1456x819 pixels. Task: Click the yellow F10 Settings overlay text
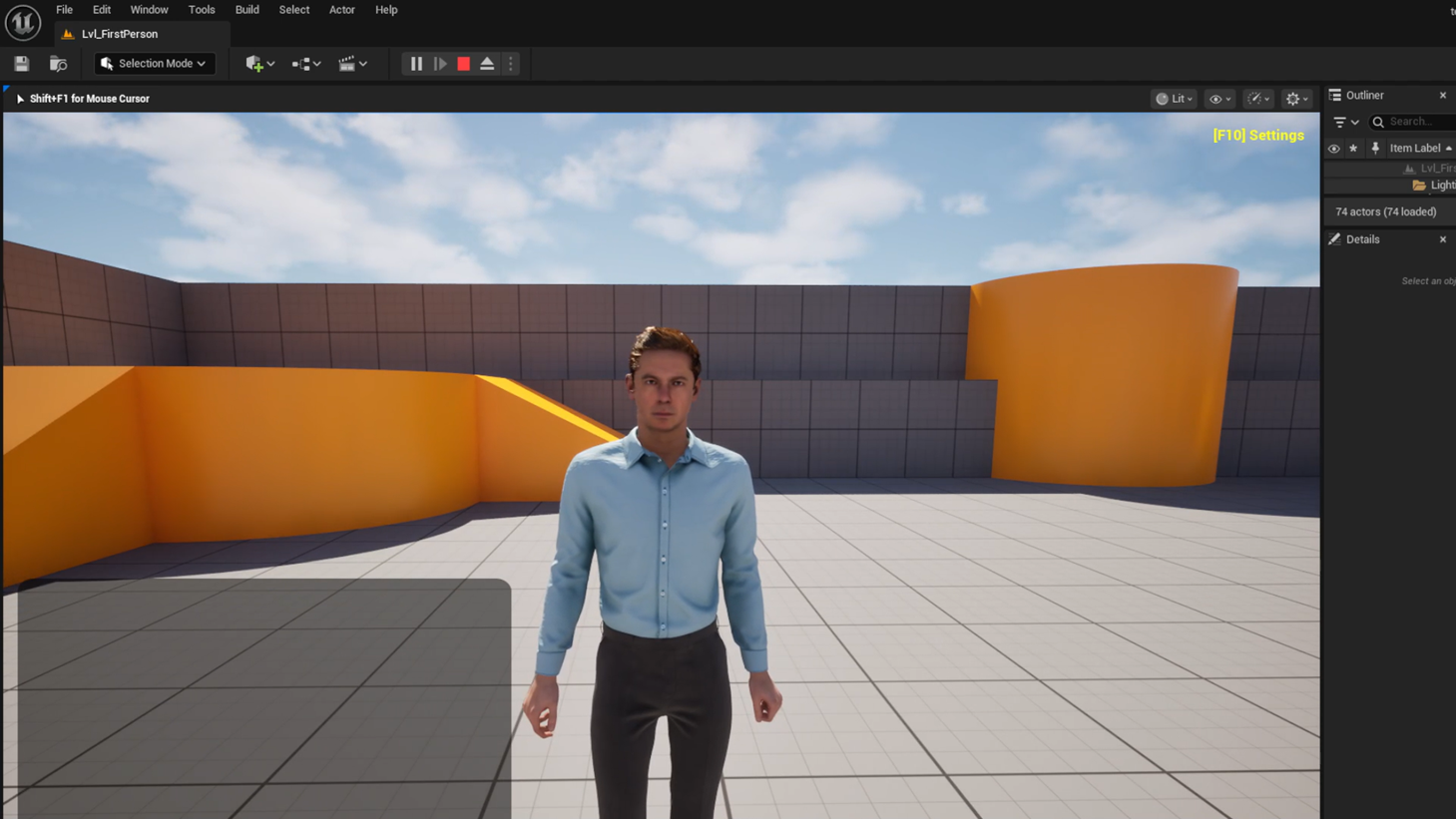coord(1258,136)
